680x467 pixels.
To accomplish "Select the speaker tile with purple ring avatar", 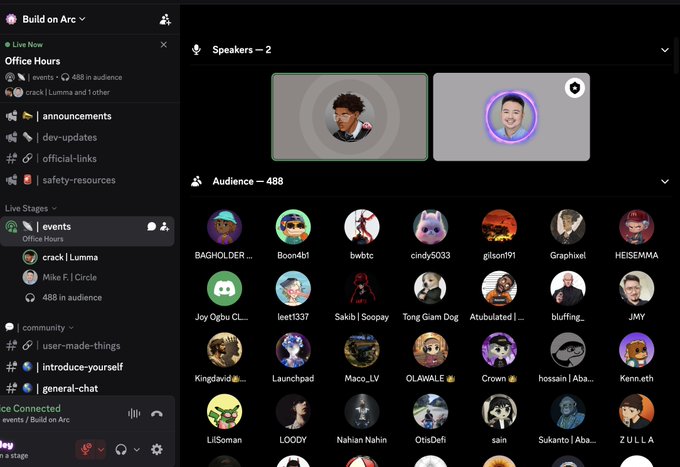I will (511, 117).
